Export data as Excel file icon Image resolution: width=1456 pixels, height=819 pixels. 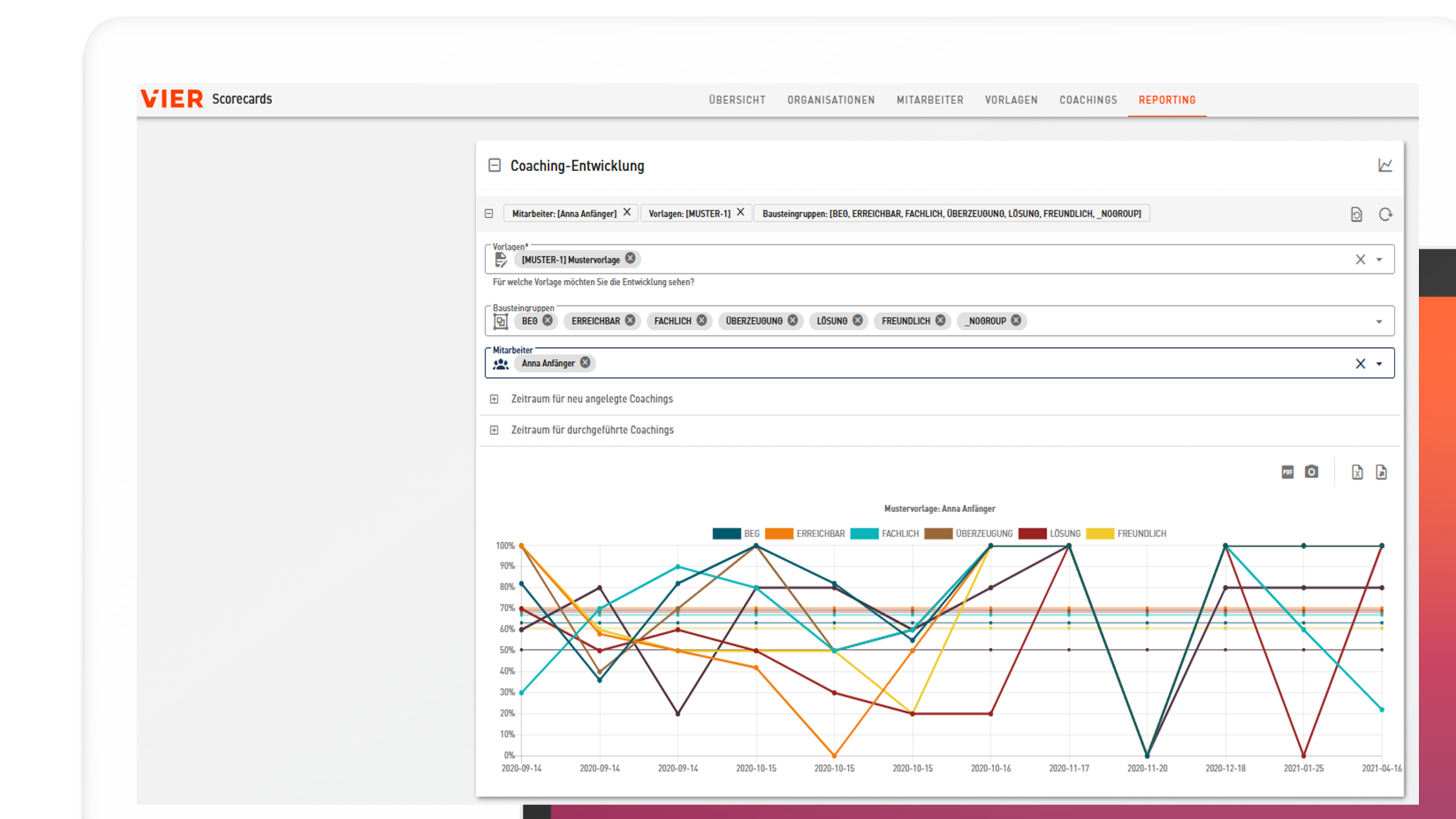(x=1357, y=472)
